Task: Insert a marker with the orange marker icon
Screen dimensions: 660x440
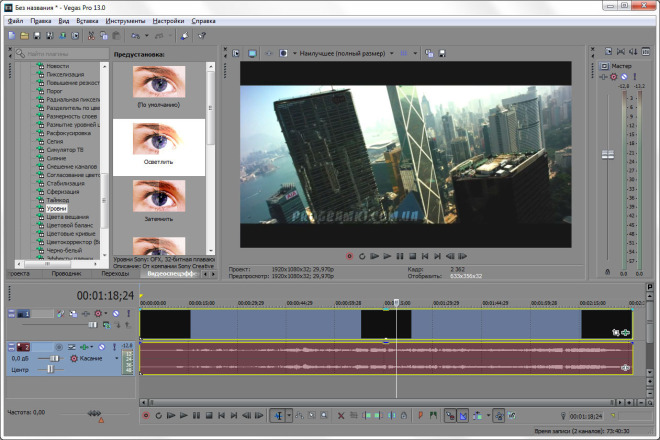Action: coord(420,416)
